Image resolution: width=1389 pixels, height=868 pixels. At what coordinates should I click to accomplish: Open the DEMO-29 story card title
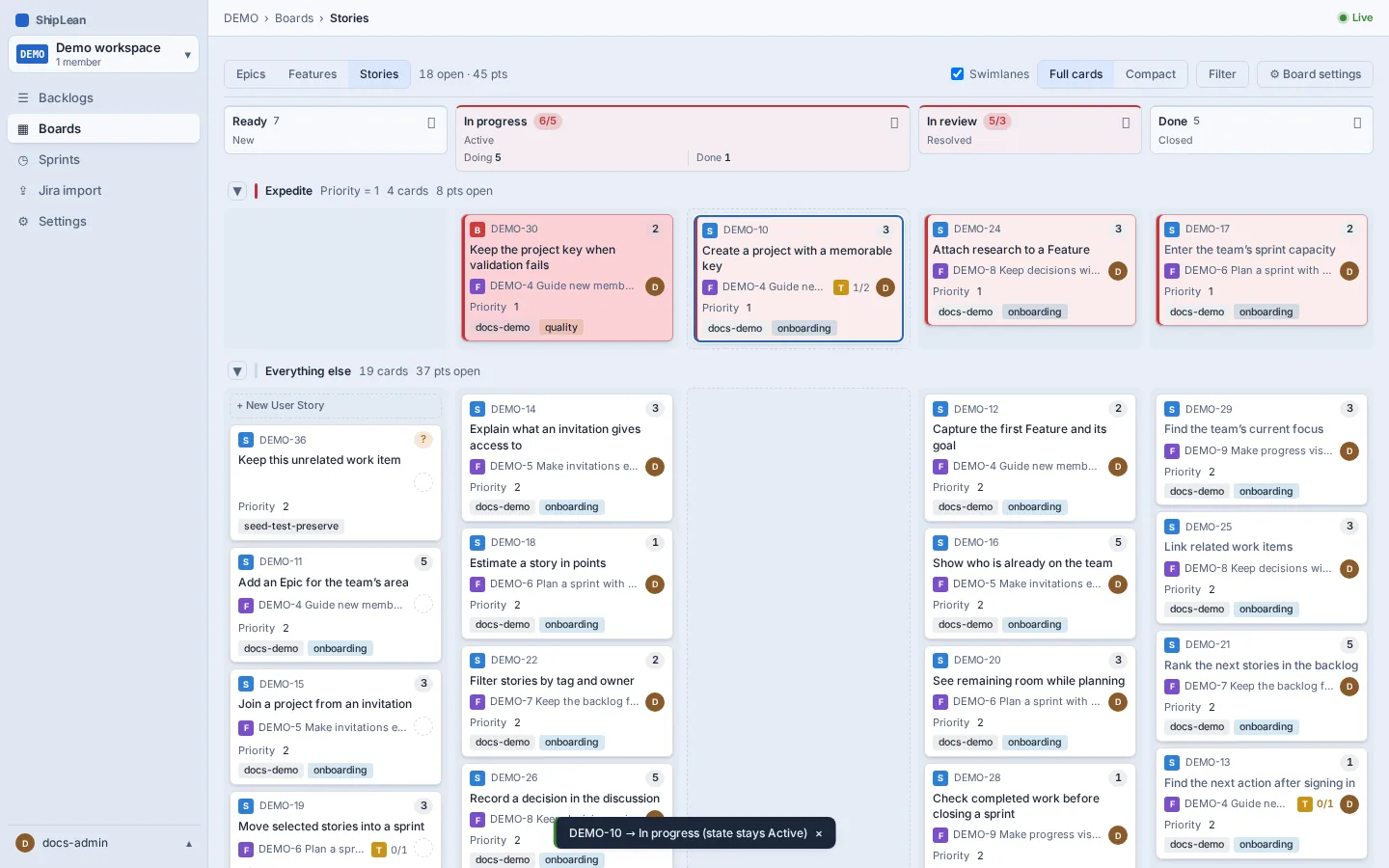[x=1244, y=429]
